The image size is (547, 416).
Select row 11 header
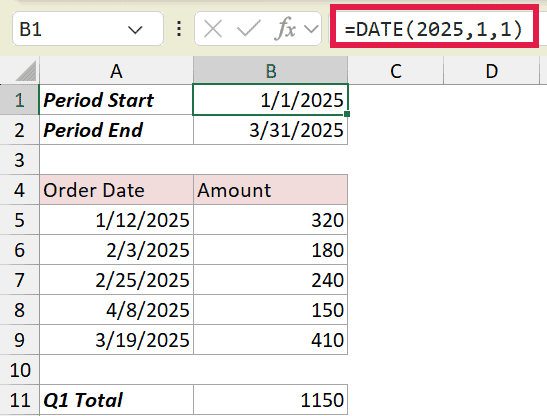tap(19, 400)
